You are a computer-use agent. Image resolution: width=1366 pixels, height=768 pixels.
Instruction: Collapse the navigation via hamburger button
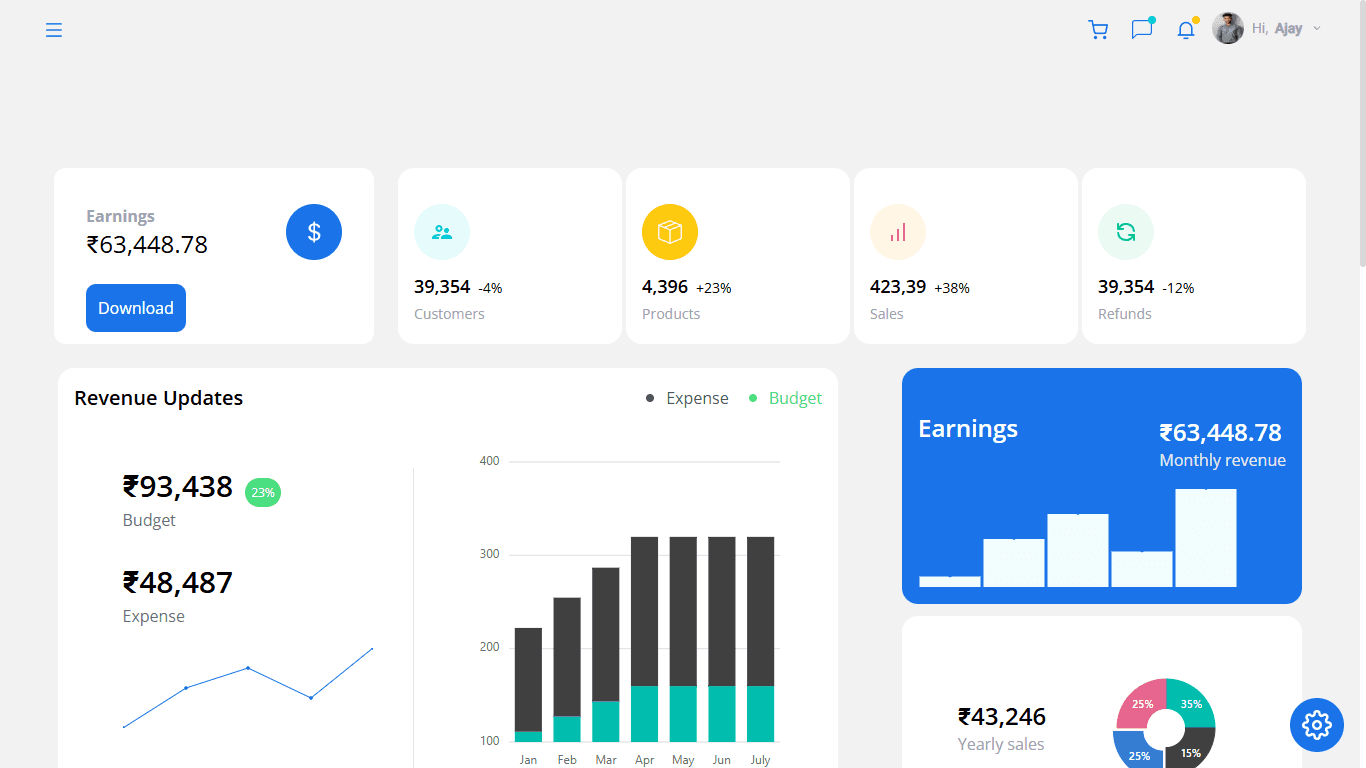53,30
